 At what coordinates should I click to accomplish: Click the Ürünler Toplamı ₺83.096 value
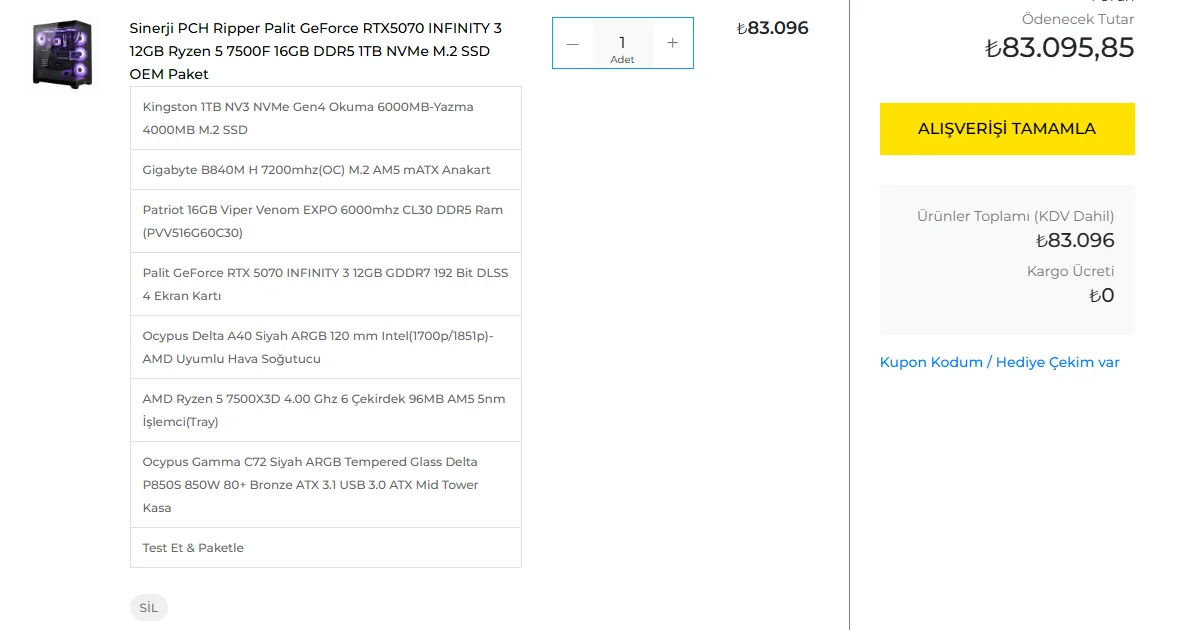[1075, 240]
